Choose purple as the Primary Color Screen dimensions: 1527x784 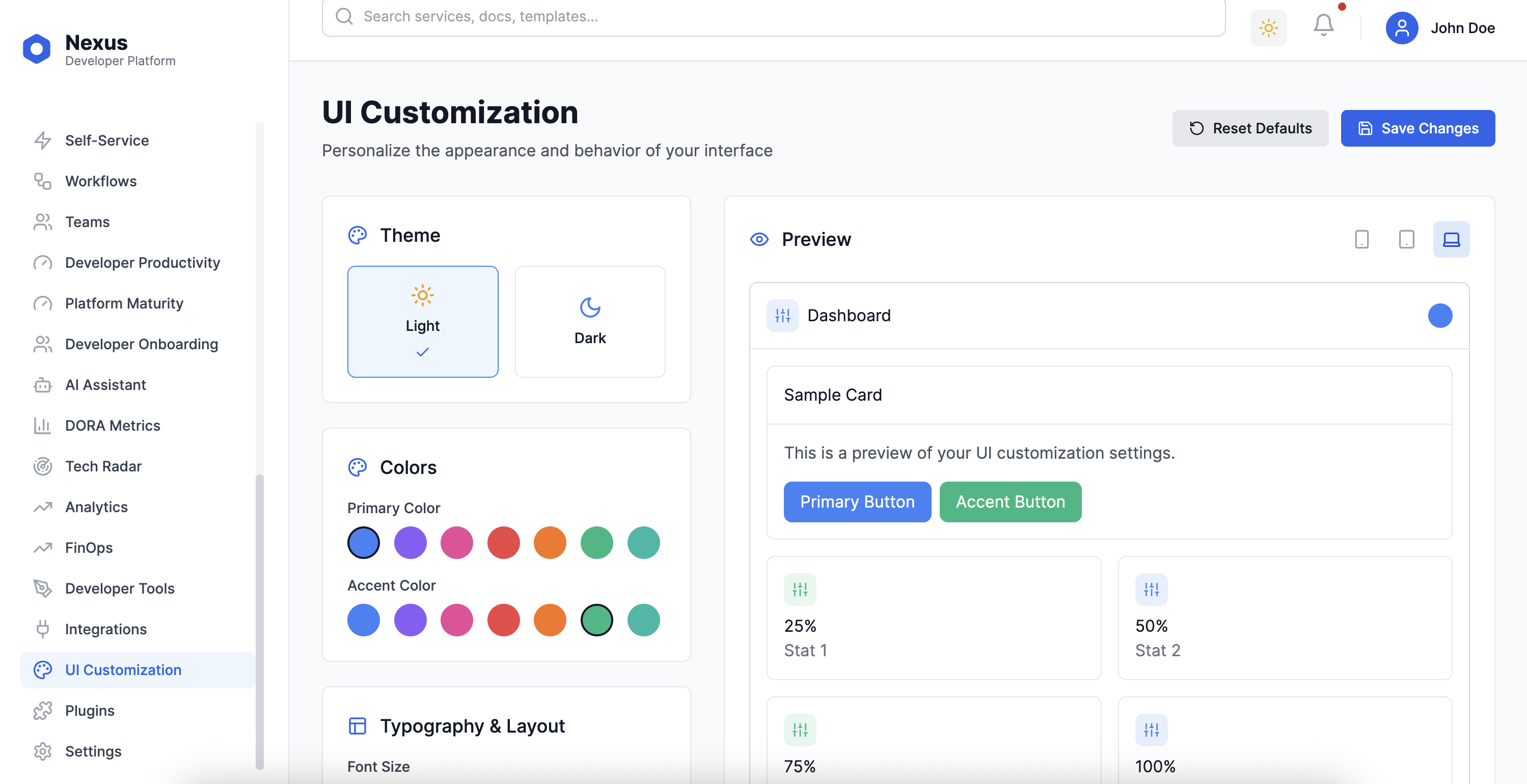tap(410, 542)
